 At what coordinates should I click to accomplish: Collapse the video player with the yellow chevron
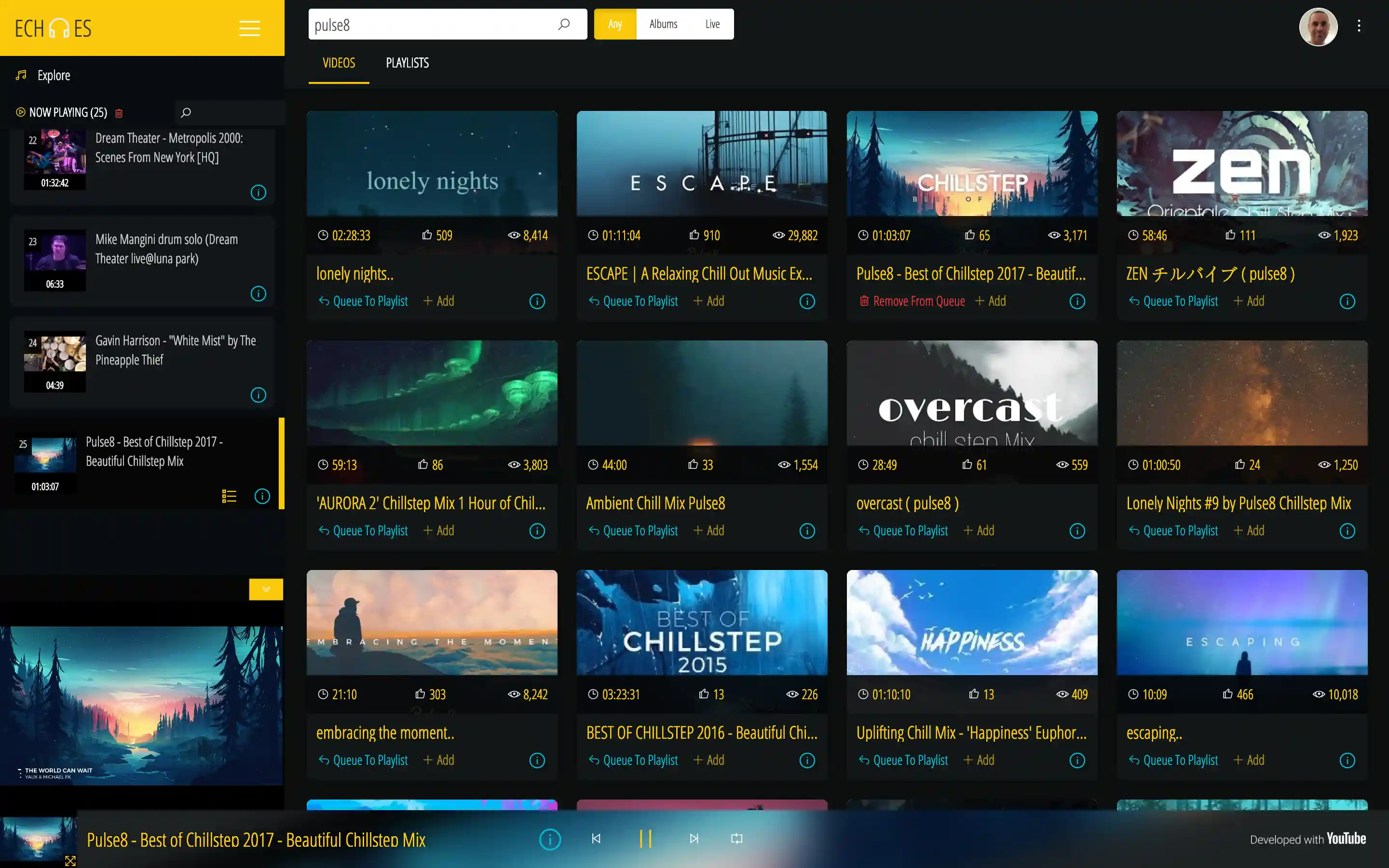click(266, 589)
